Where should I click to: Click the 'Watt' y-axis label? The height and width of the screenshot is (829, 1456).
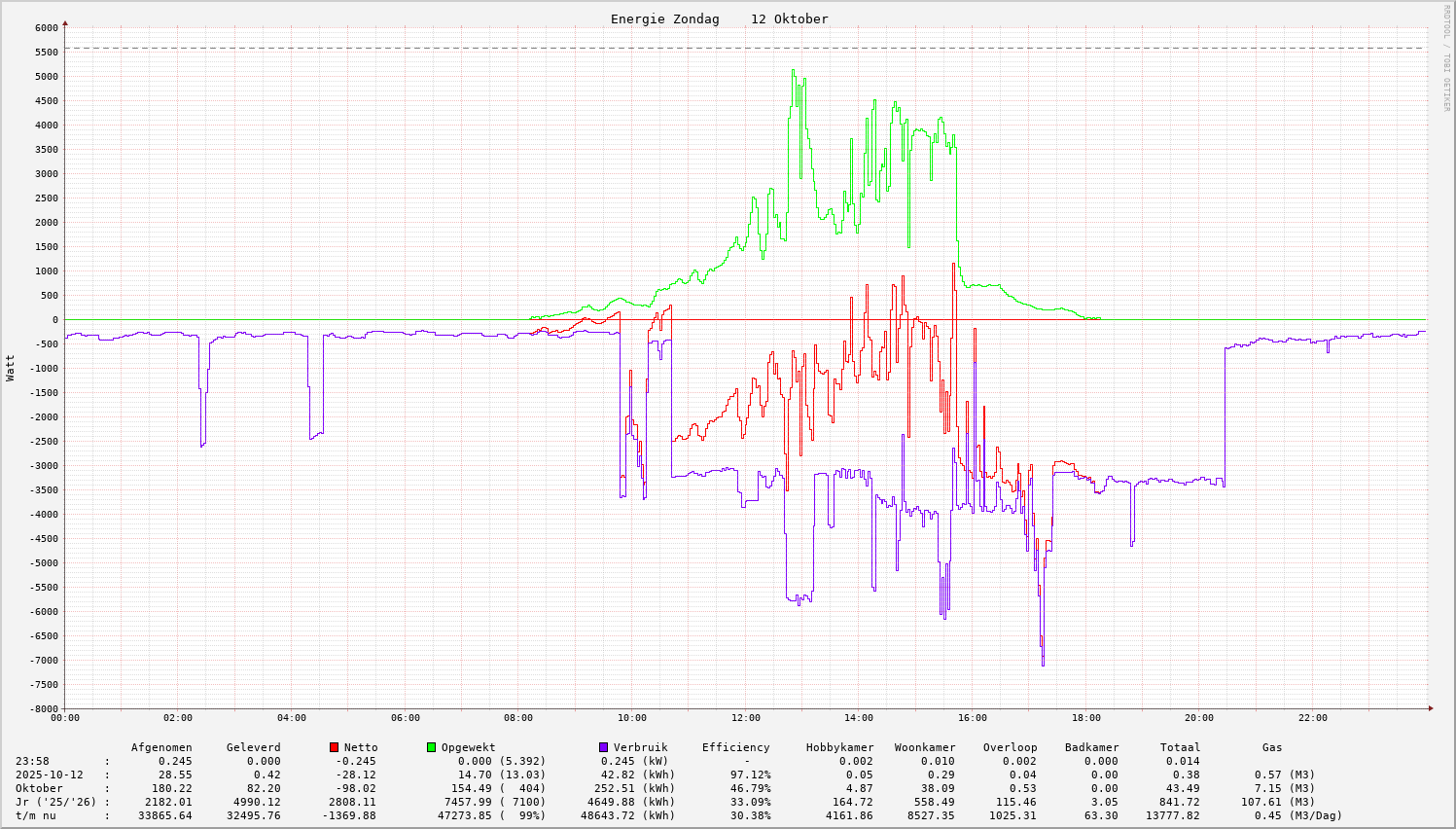pos(11,368)
